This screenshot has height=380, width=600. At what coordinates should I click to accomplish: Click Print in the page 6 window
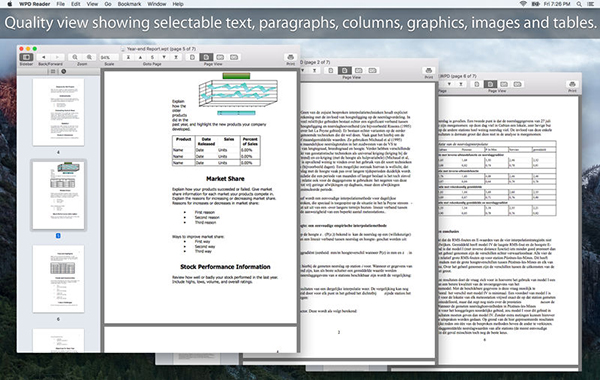pos(572,84)
